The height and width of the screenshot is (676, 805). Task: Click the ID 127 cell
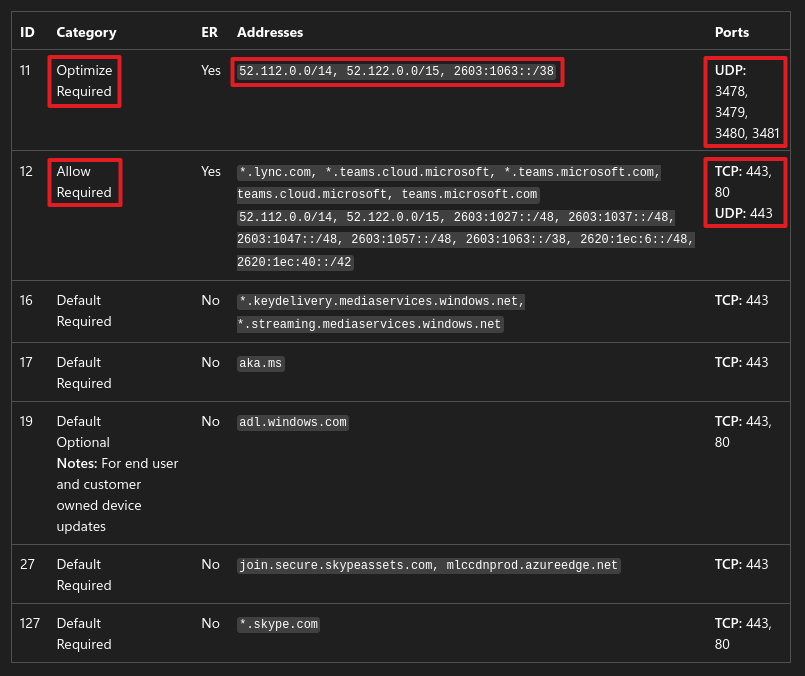pos(30,623)
